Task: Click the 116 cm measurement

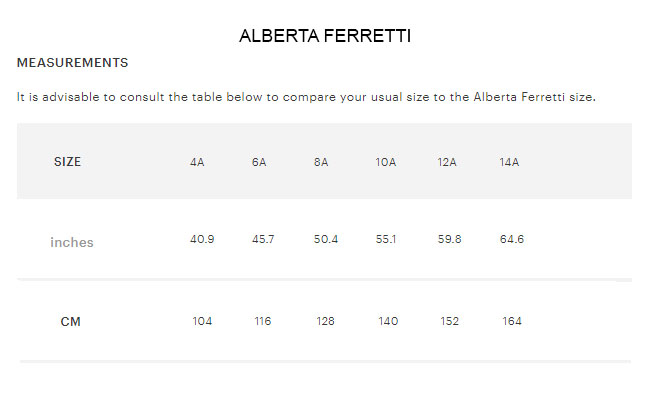Action: tap(264, 321)
